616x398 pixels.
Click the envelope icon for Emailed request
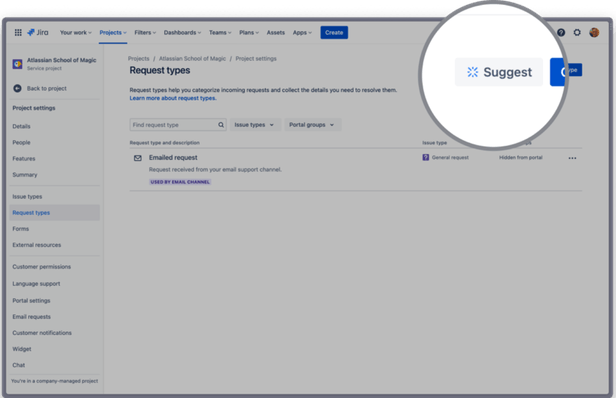click(138, 158)
